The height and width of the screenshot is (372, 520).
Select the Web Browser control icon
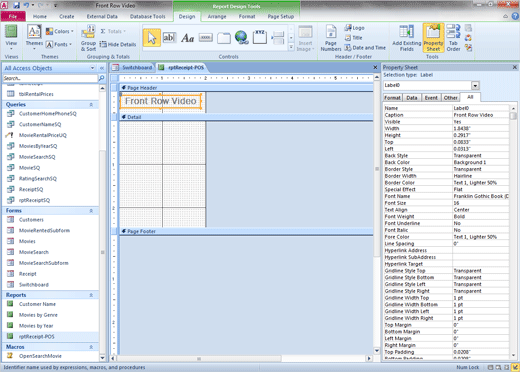[x=241, y=38]
